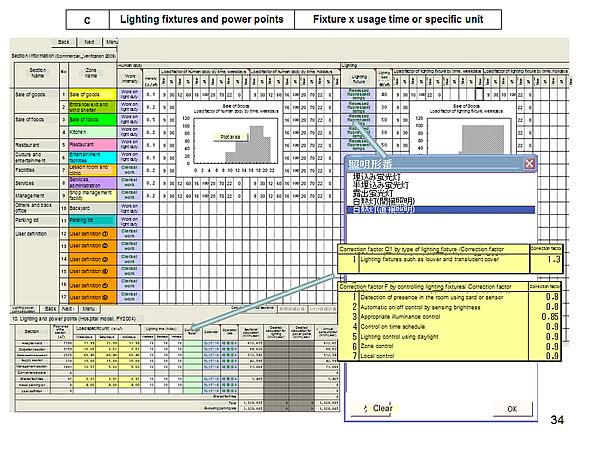
Task: Click the Clerical work cell for Lesson room row
Action: click(129, 170)
